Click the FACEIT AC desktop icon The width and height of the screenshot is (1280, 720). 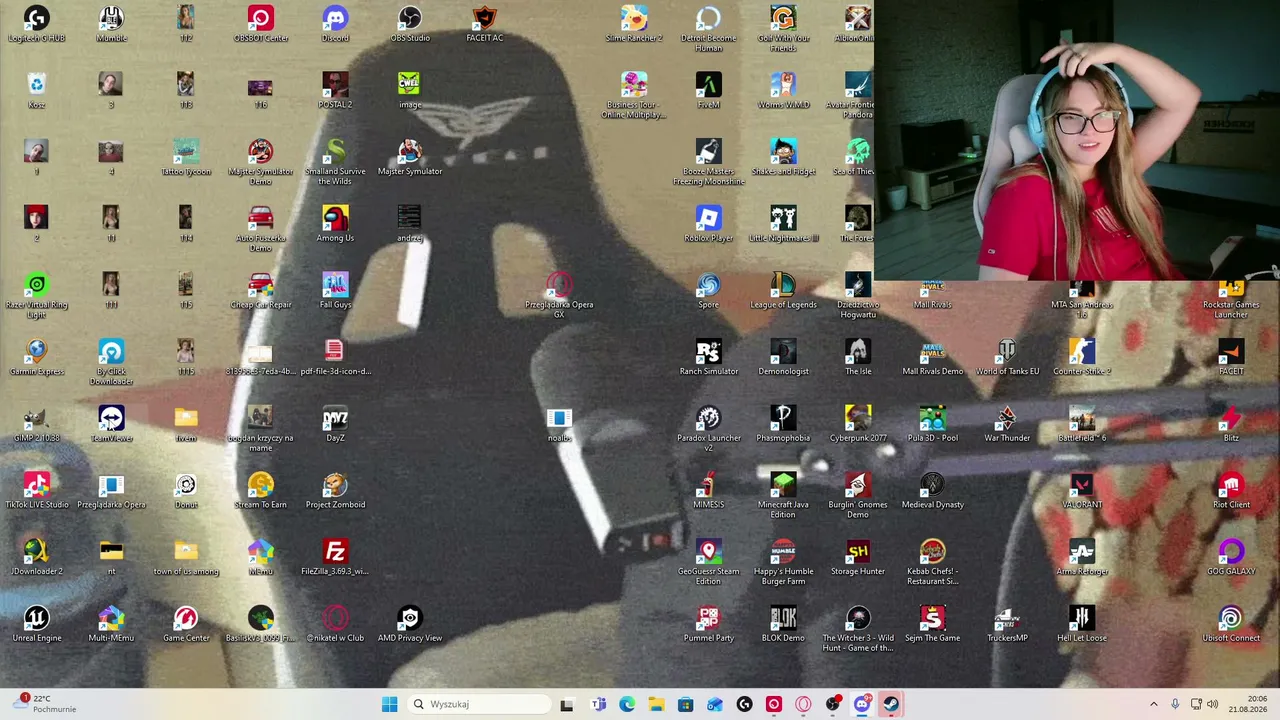point(484,24)
